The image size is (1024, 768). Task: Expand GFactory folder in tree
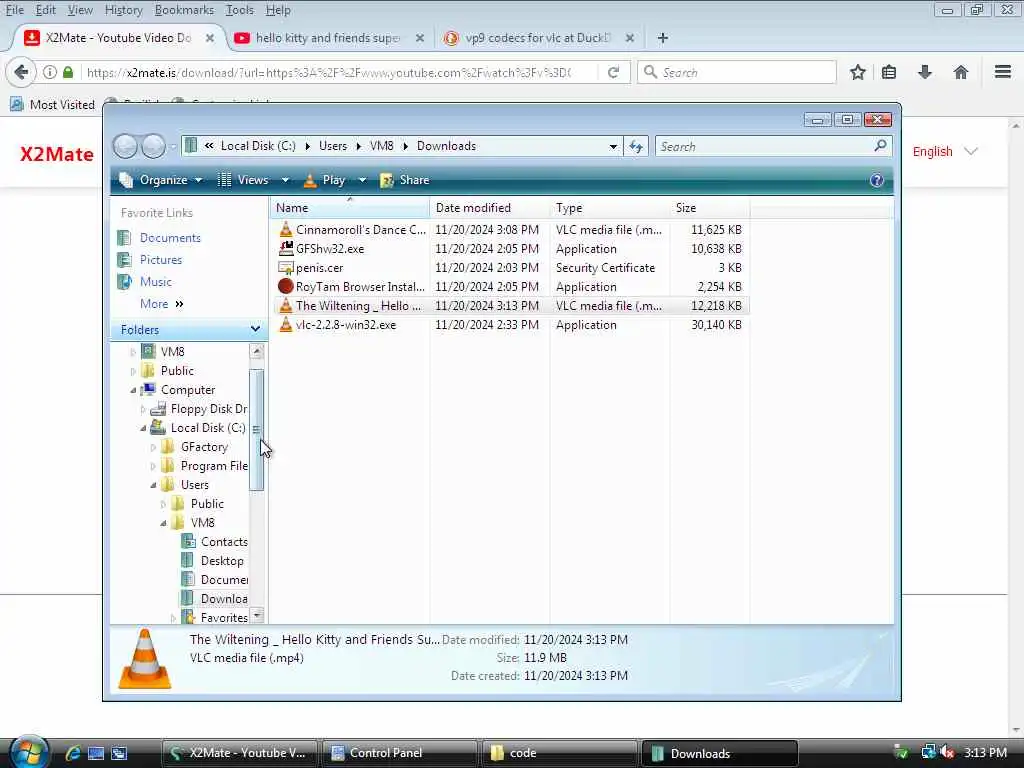[x=153, y=447]
